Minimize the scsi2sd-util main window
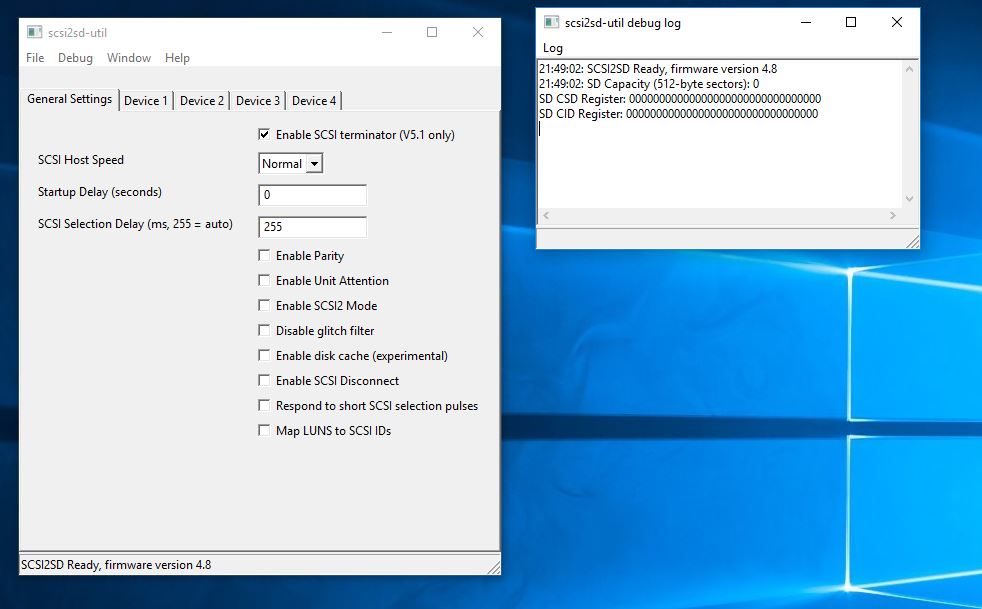Image resolution: width=982 pixels, height=609 pixels. [x=387, y=32]
